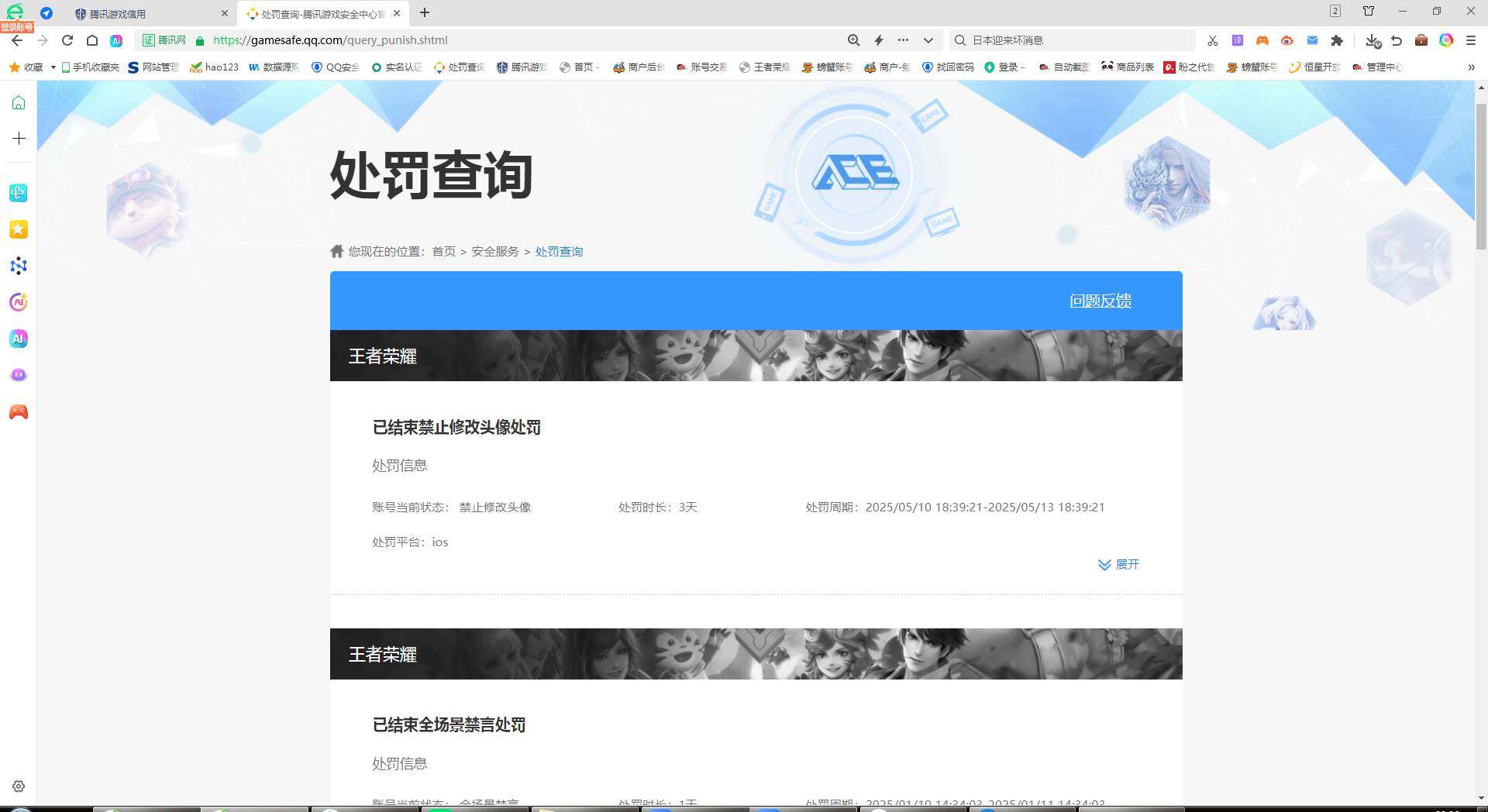Open the skin shirt icon in title bar

click(1369, 11)
